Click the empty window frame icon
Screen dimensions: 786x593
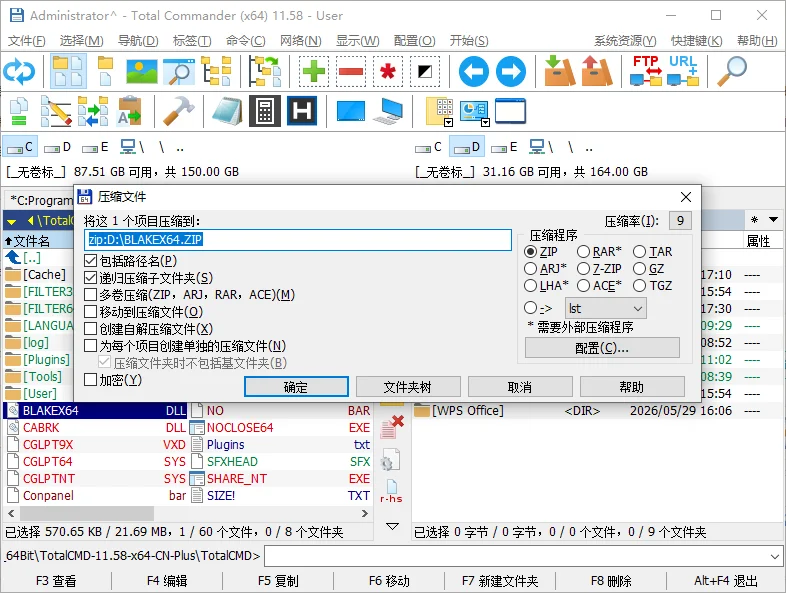point(510,111)
